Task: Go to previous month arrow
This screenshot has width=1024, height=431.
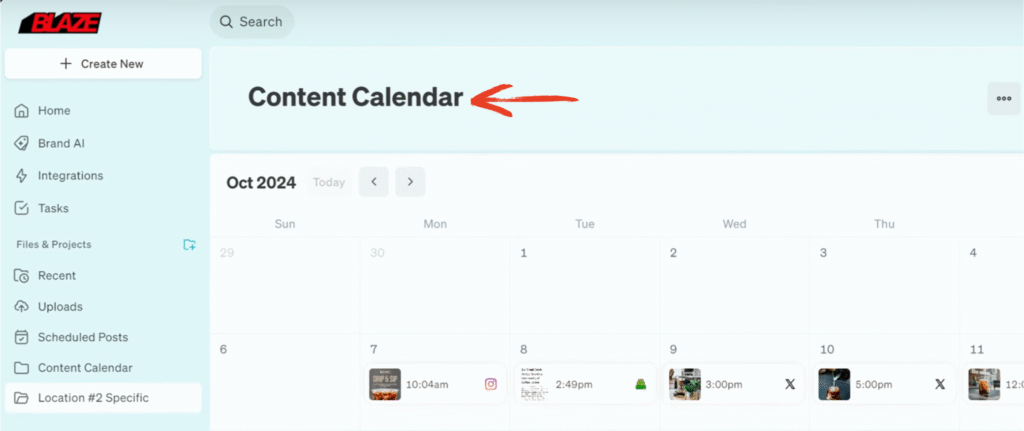Action: coord(374,182)
